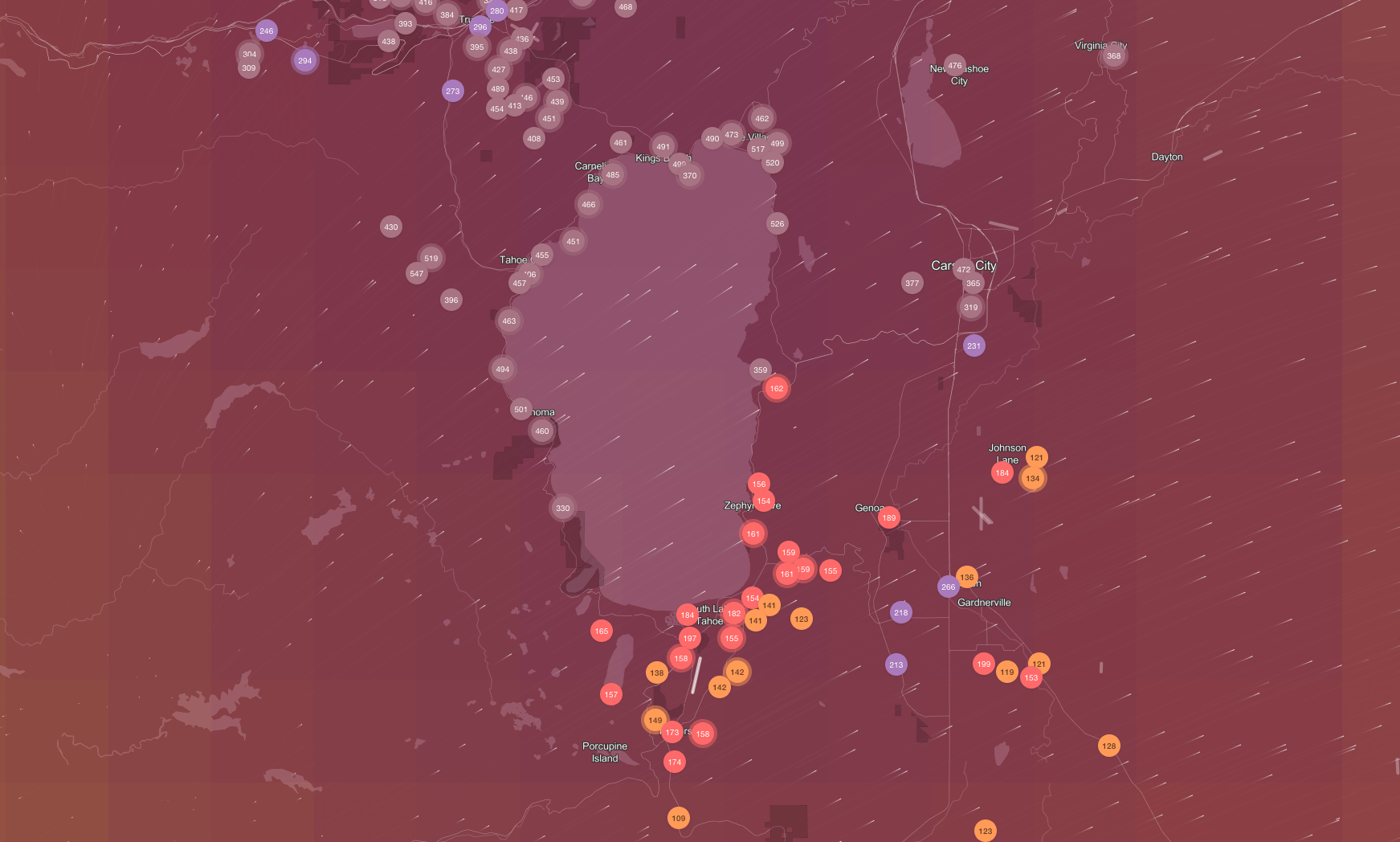Click the sensor marker reading 468
The height and width of the screenshot is (842, 1400).
pos(626,7)
